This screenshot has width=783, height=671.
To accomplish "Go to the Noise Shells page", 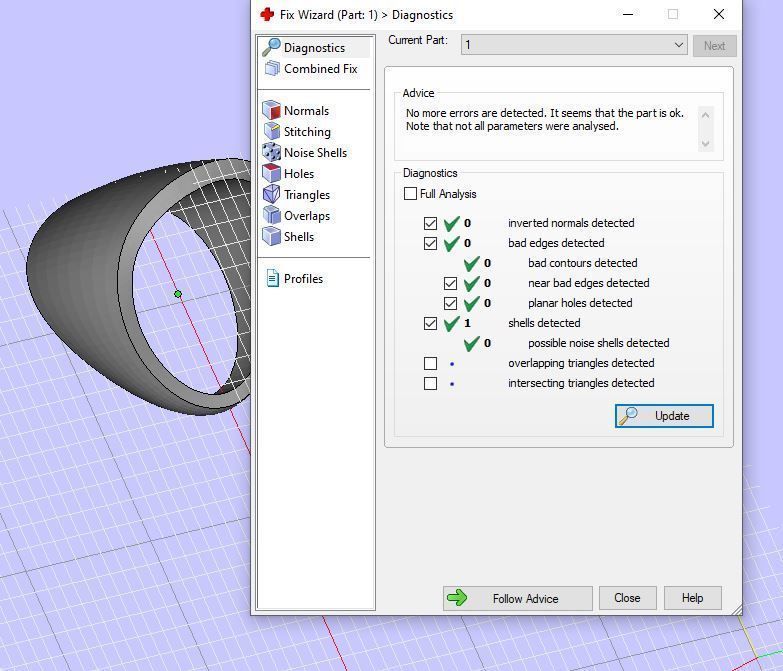I will 315,152.
